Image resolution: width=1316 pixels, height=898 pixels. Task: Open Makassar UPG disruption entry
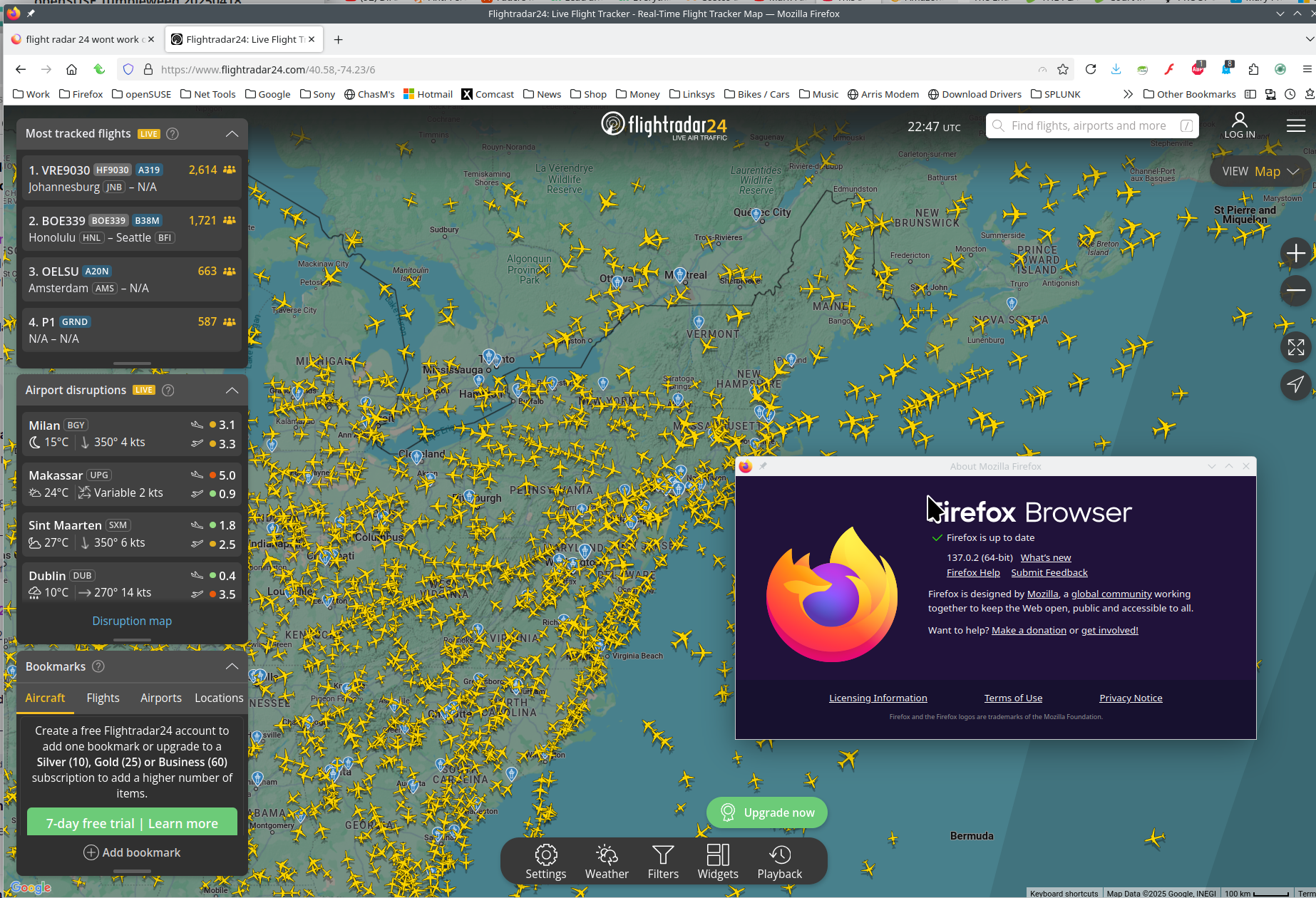tap(132, 484)
